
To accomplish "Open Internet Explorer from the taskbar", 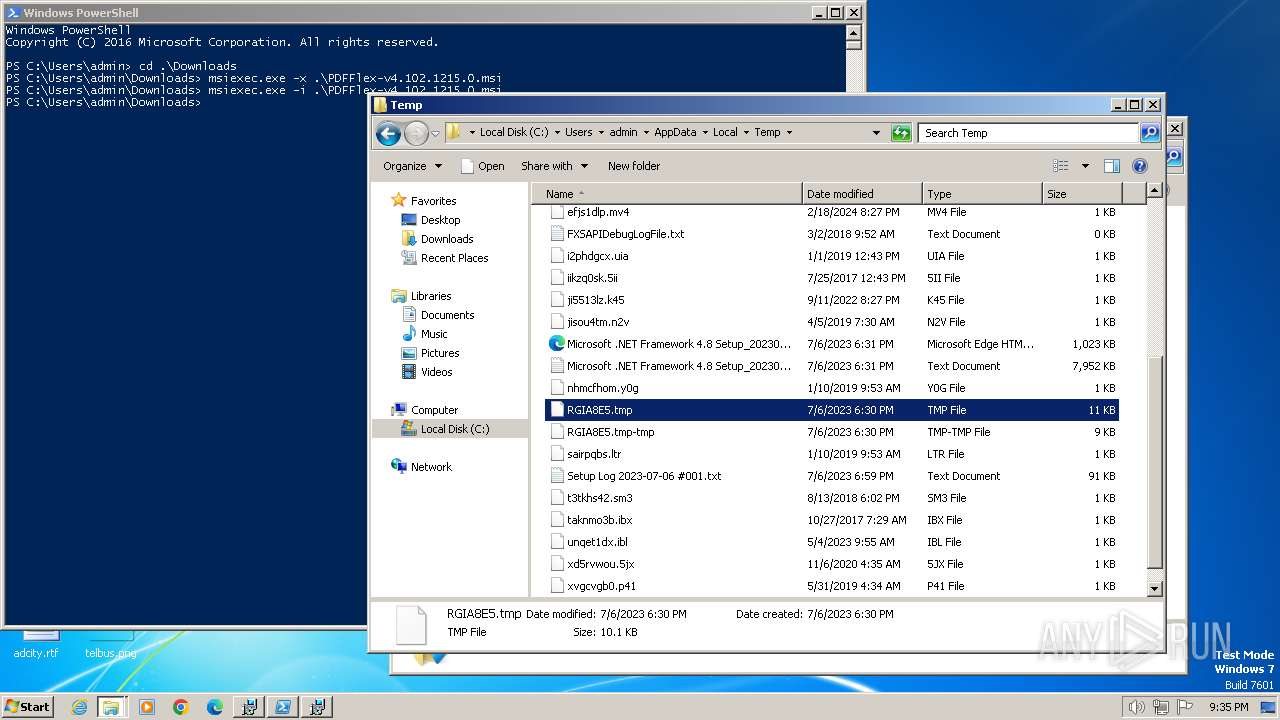I will click(79, 707).
